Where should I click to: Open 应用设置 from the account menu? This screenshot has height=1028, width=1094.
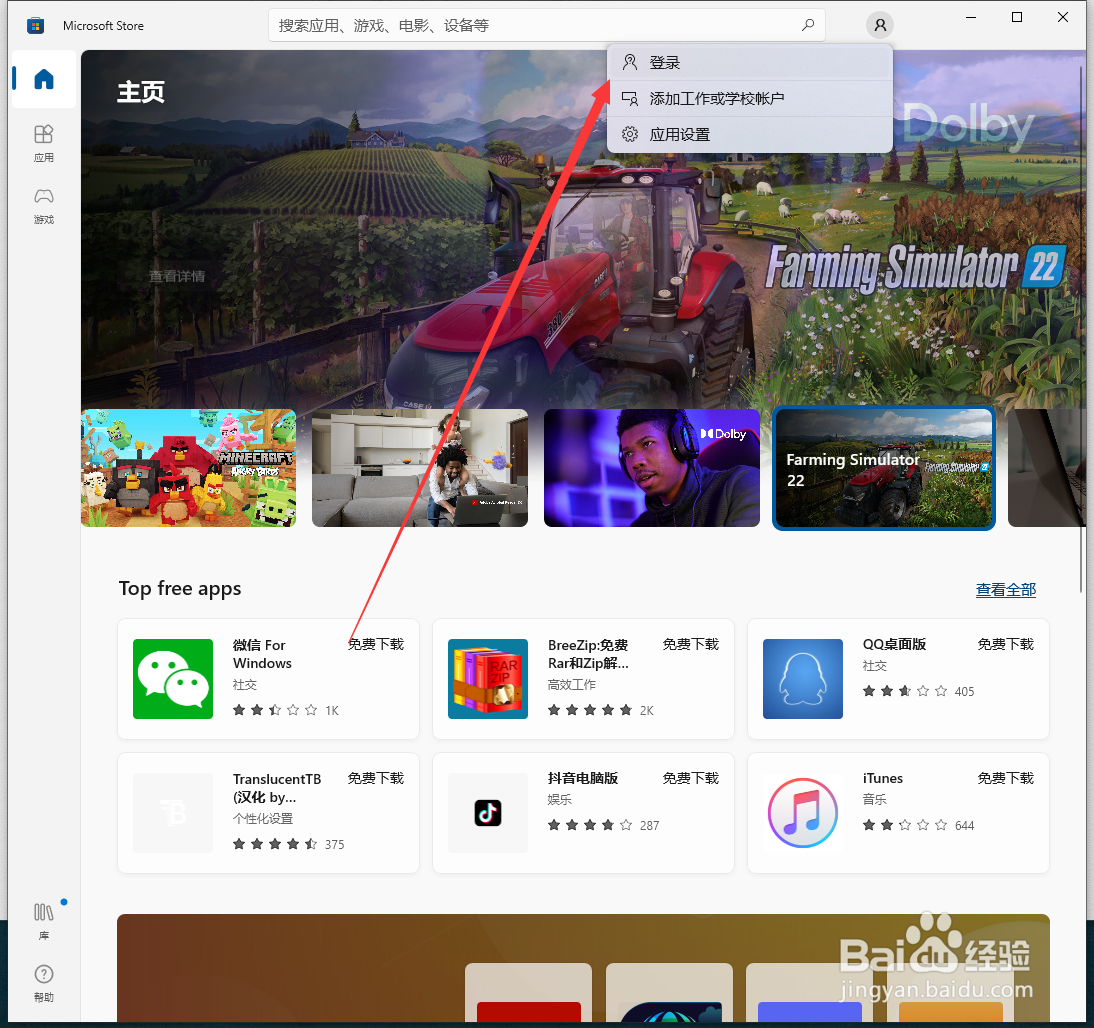tap(750, 134)
